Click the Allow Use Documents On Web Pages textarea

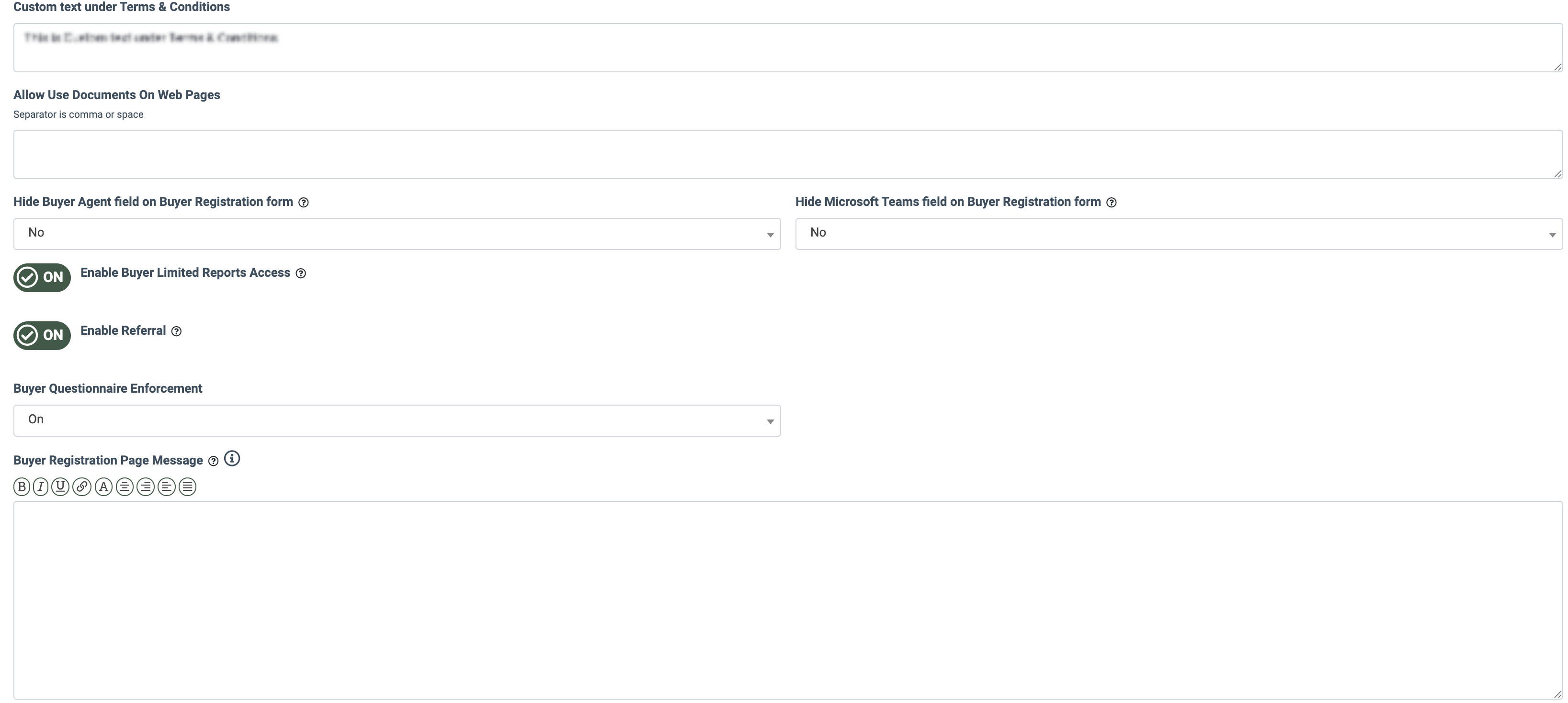click(788, 154)
